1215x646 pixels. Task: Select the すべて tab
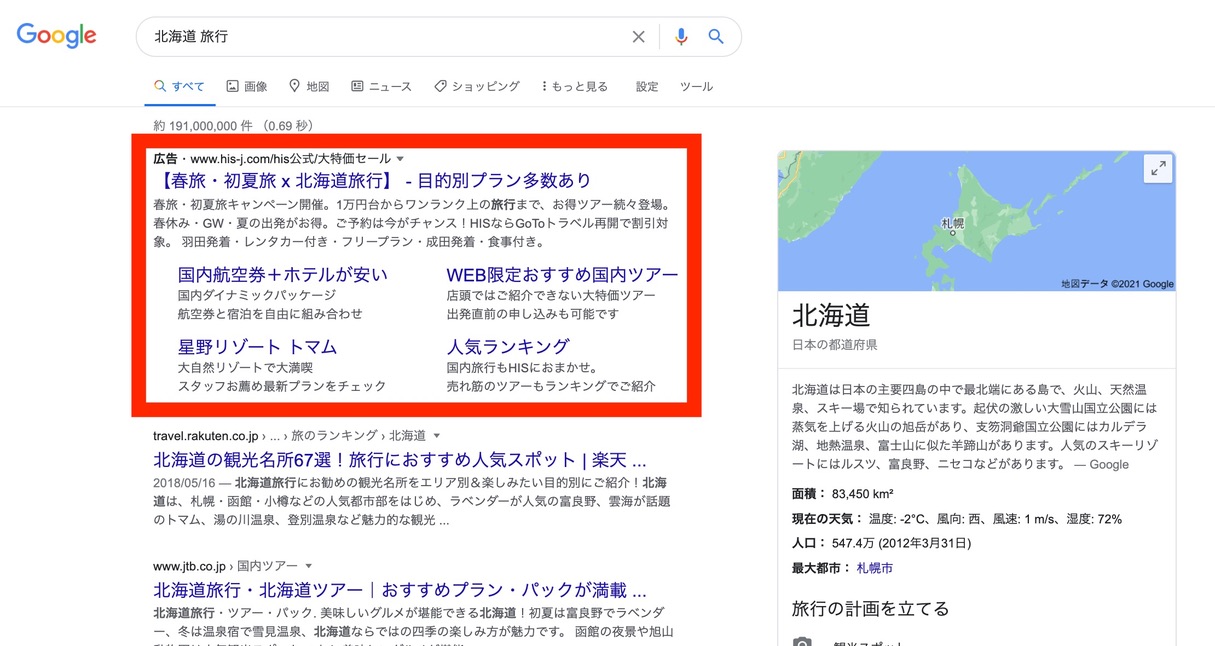[x=179, y=87]
